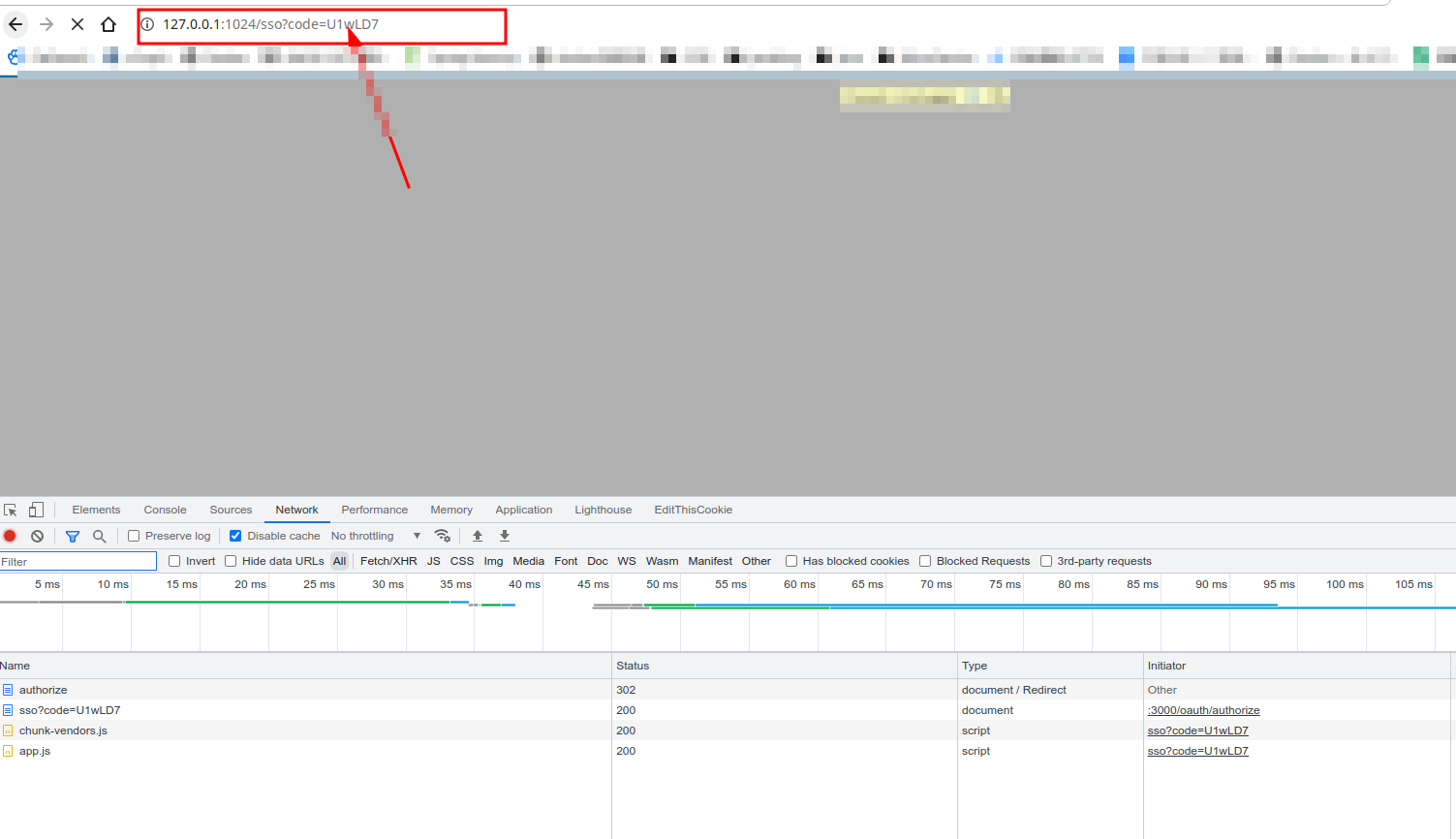The height and width of the screenshot is (839, 1456).
Task: Toggle the network filter funnel icon
Action: coord(73,536)
